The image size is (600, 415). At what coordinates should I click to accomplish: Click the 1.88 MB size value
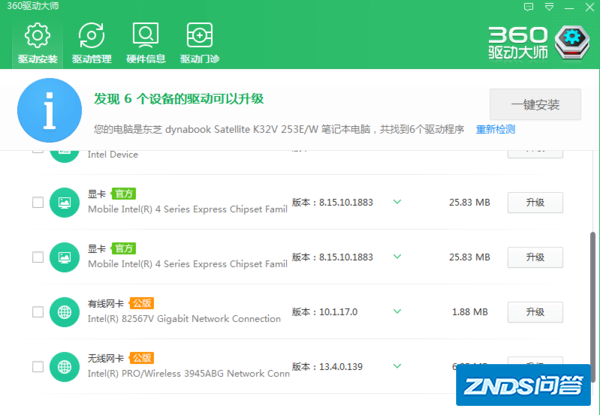coord(470,312)
